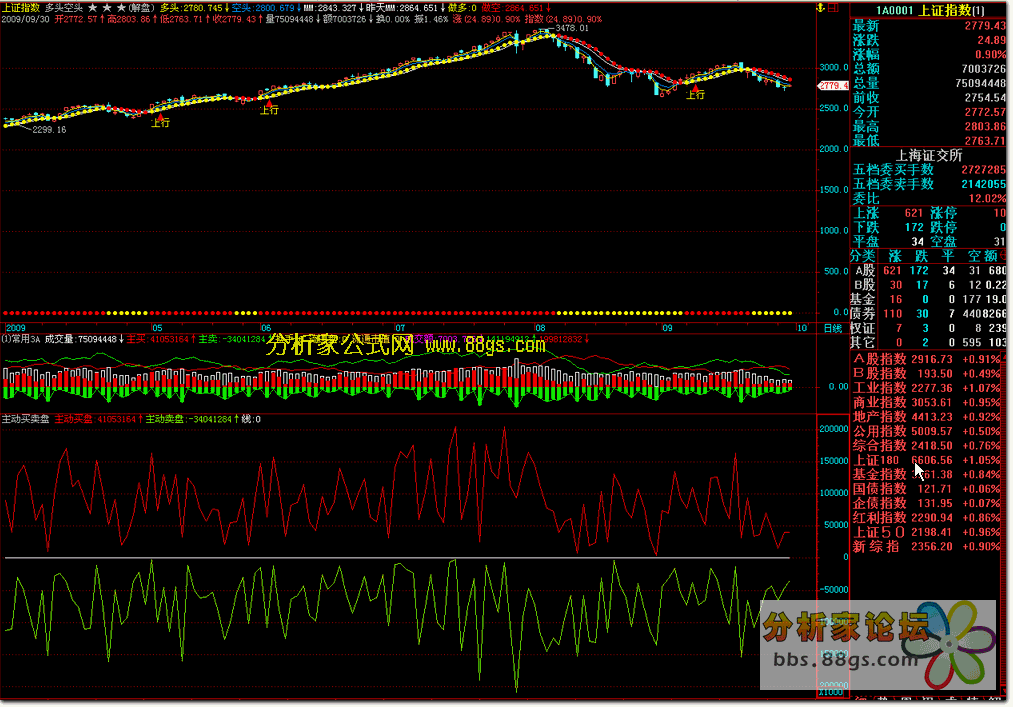This screenshot has width=1013, height=707.
Task: Open 新综指 2356.20 in the index list
Action: (927, 546)
